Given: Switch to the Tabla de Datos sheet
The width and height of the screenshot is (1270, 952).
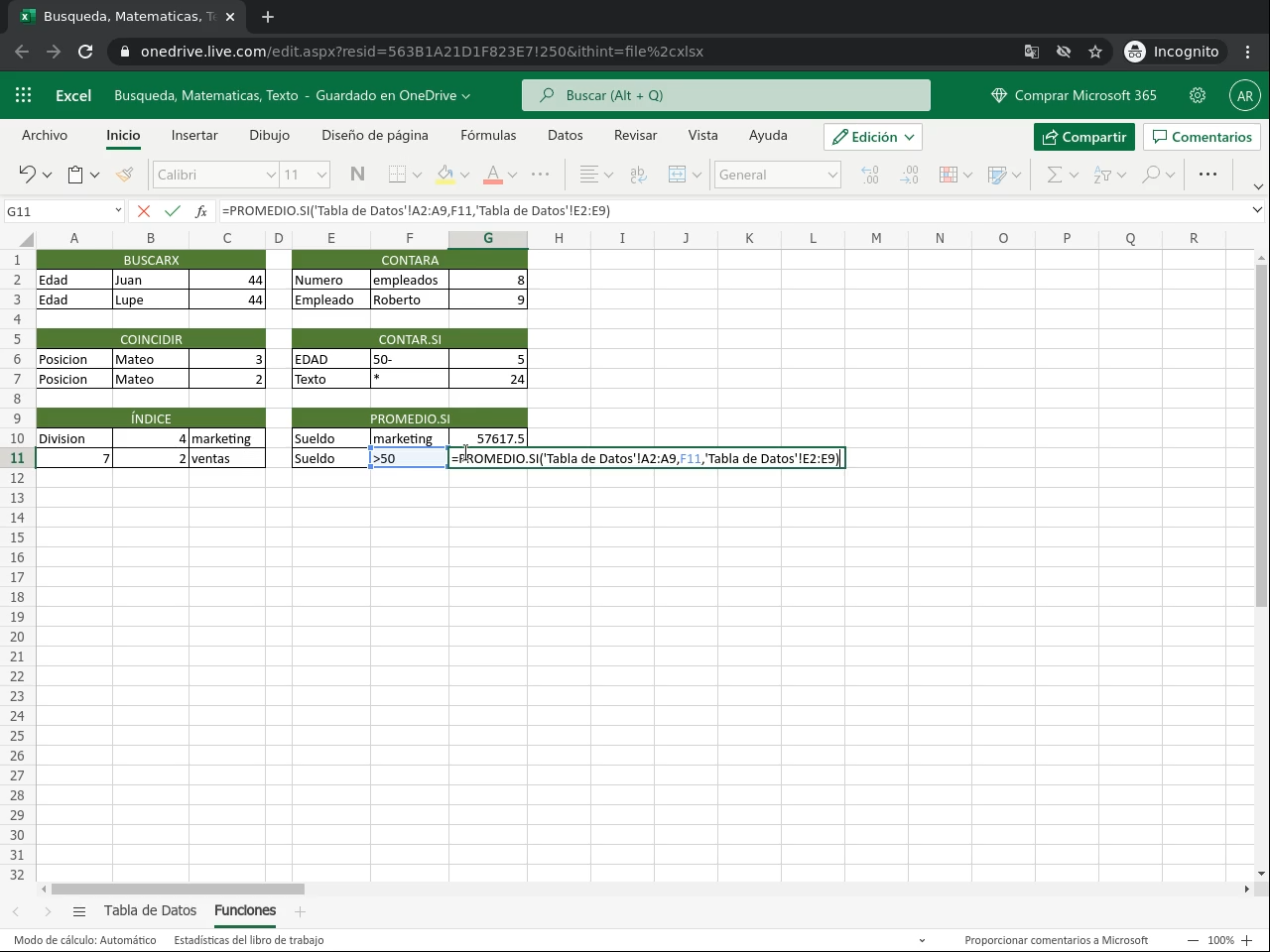Looking at the screenshot, I should (x=150, y=910).
